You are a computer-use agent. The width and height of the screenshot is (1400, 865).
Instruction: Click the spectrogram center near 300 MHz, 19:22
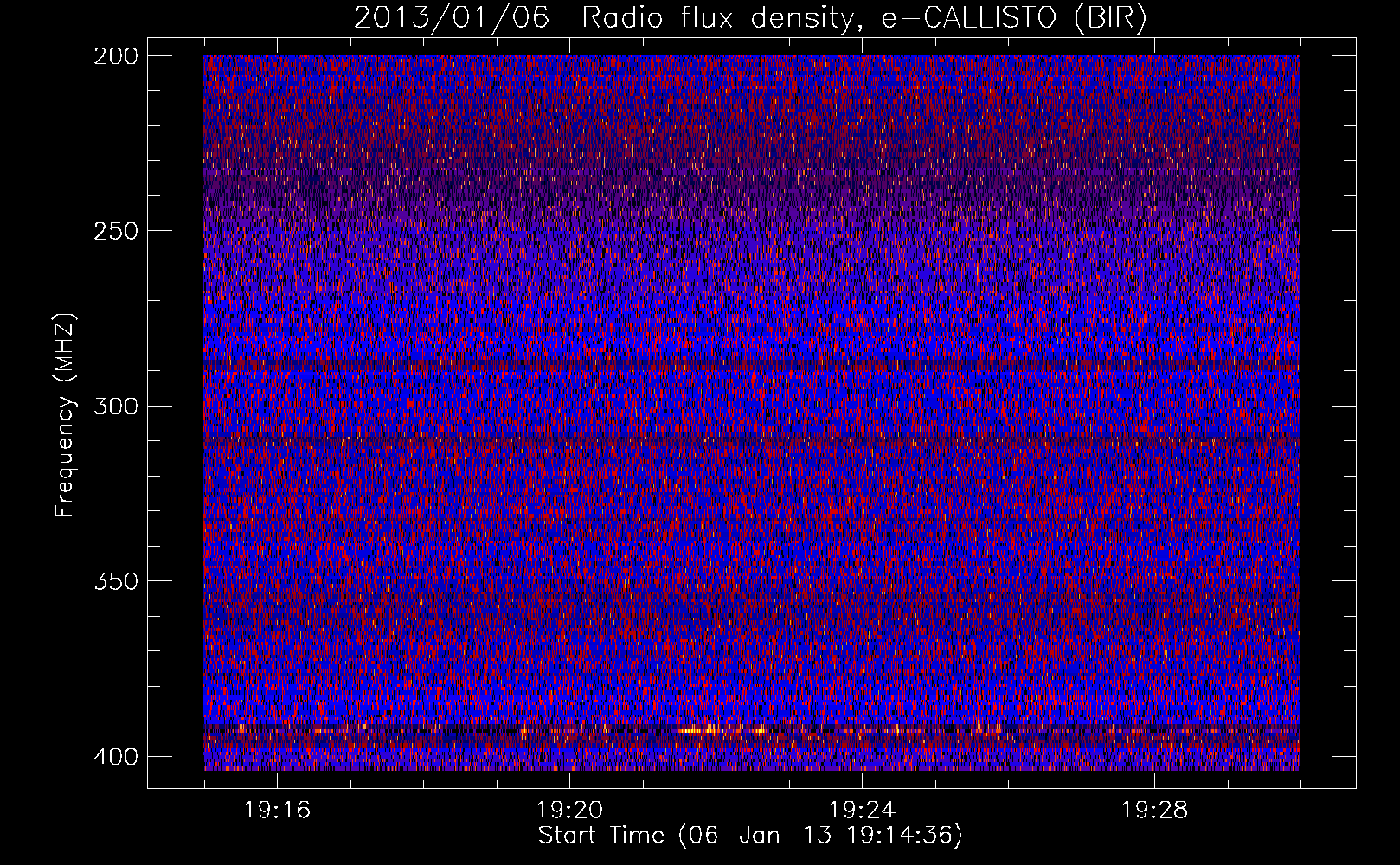click(716, 406)
